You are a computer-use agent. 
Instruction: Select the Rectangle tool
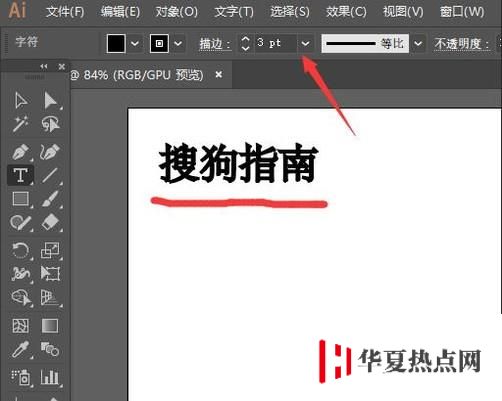point(21,199)
